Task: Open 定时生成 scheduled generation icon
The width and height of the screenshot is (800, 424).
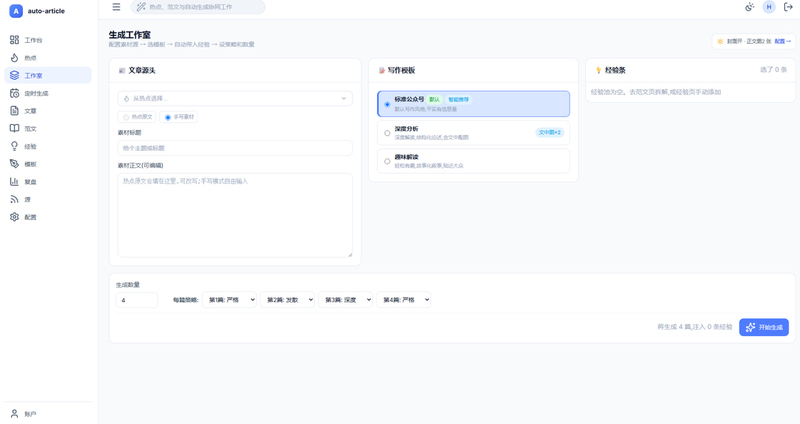Action: (x=14, y=93)
